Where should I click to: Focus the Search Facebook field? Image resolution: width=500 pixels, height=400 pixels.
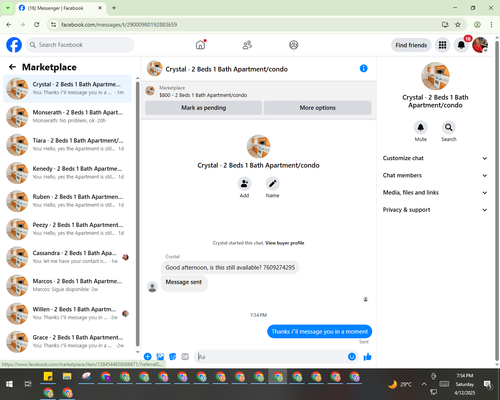pos(80,45)
